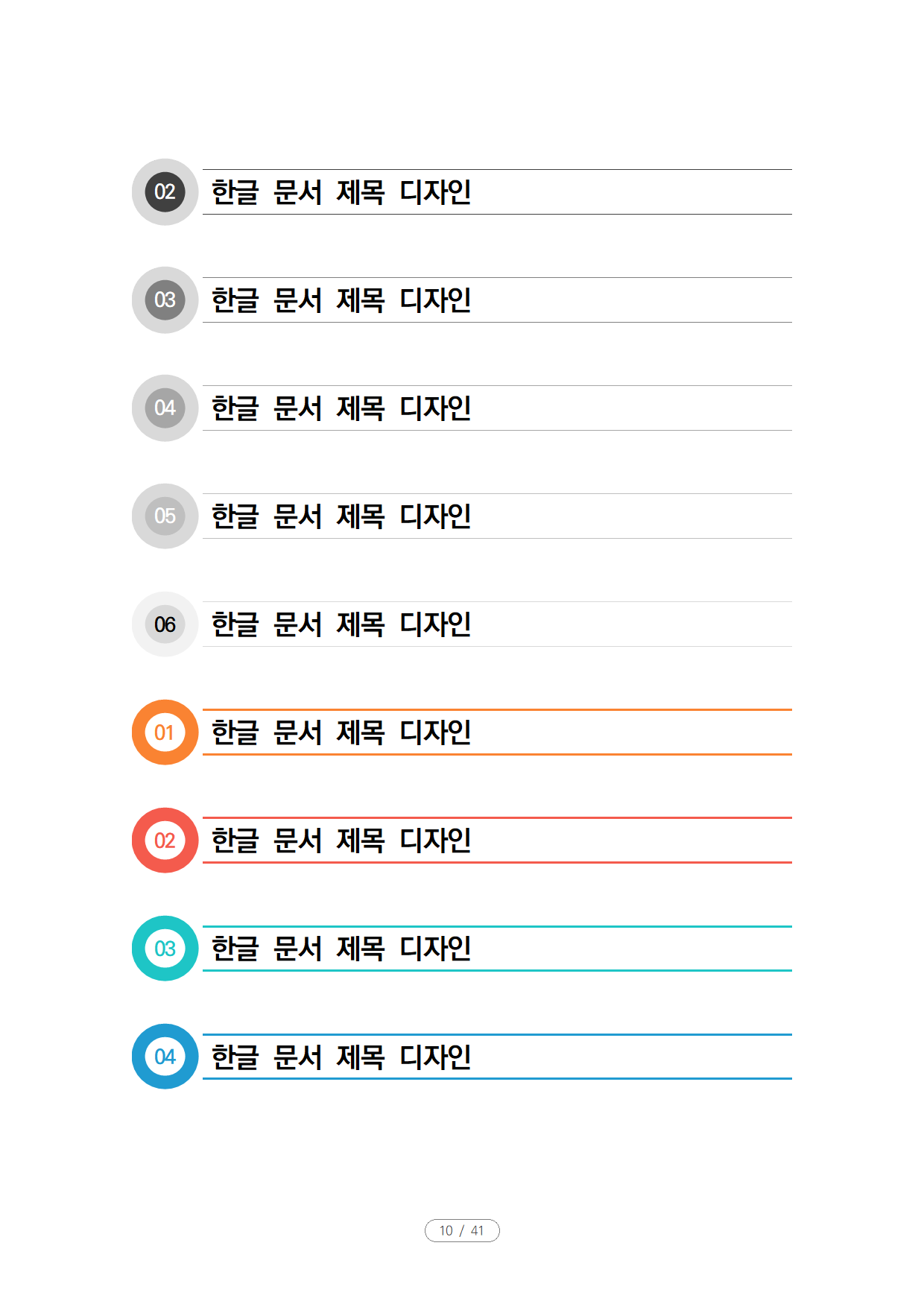Click the 10 / 41 page number indicator
The height and width of the screenshot is (1307, 924).
click(x=462, y=1230)
